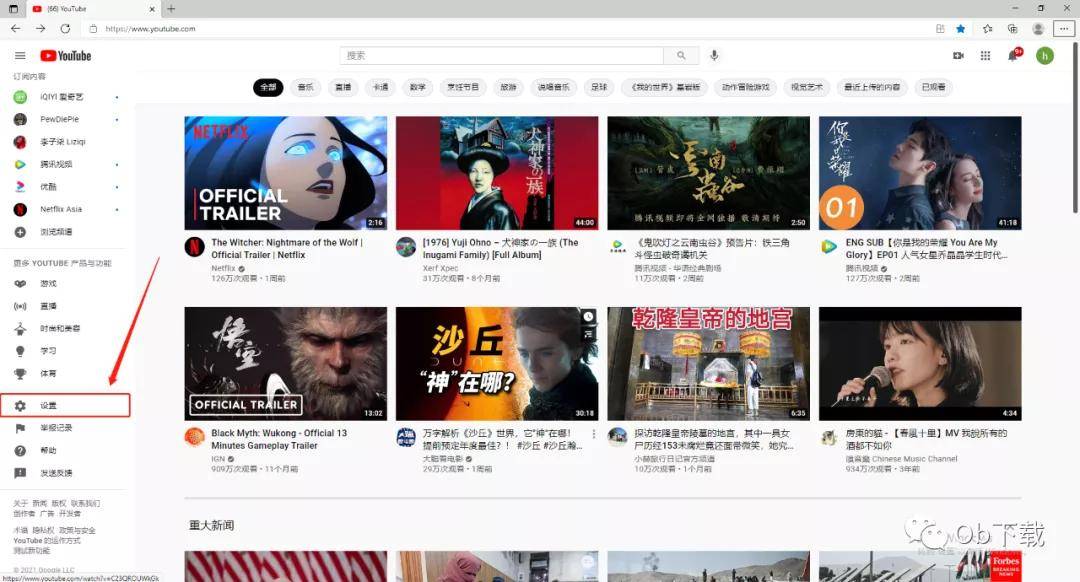The width and height of the screenshot is (1080, 582).
Task: Open the Yuji Ohno Inugami Family thumbnail
Action: pyautogui.click(x=497, y=173)
